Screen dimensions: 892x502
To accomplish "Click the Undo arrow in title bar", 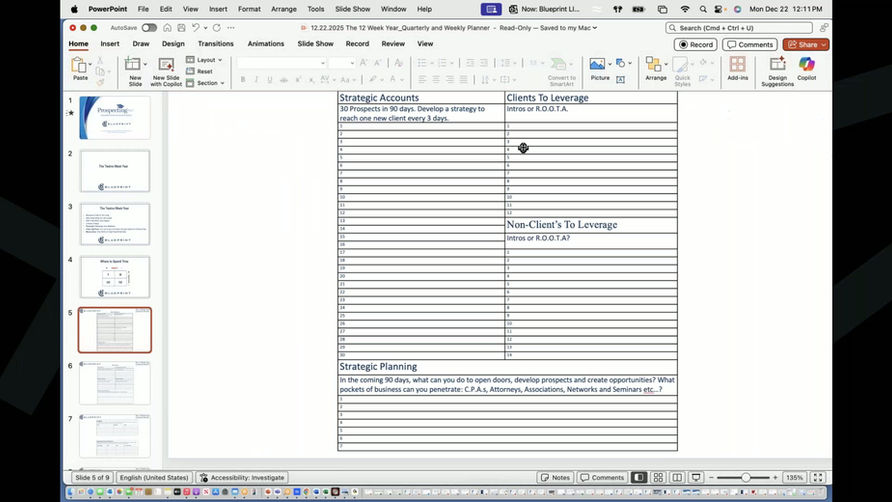I will pyautogui.click(x=196, y=27).
